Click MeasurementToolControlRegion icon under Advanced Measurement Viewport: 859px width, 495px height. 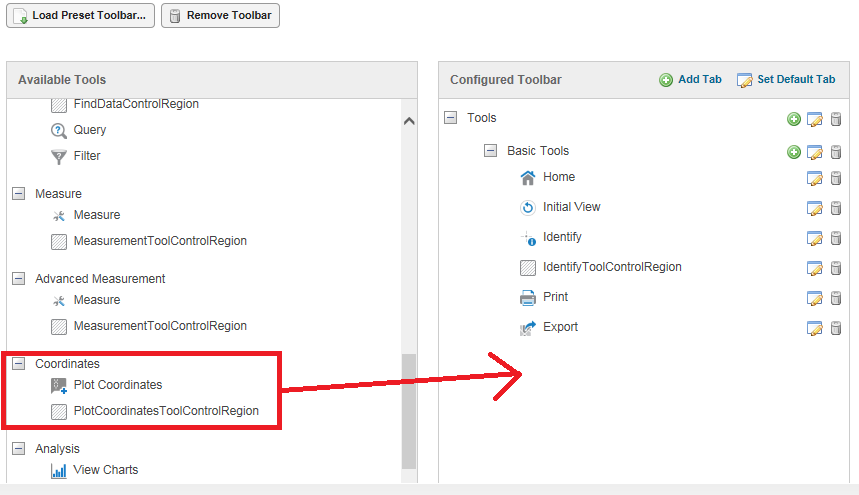pos(59,326)
